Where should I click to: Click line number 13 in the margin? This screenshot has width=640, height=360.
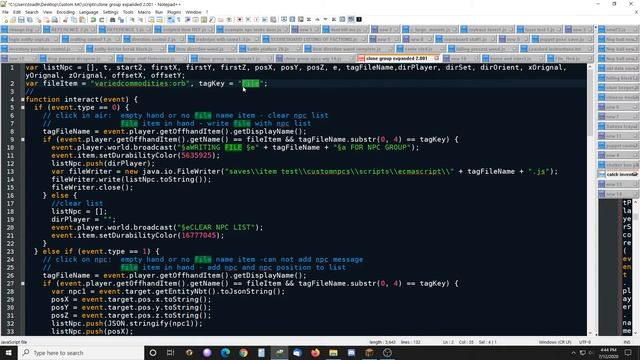[10, 171]
